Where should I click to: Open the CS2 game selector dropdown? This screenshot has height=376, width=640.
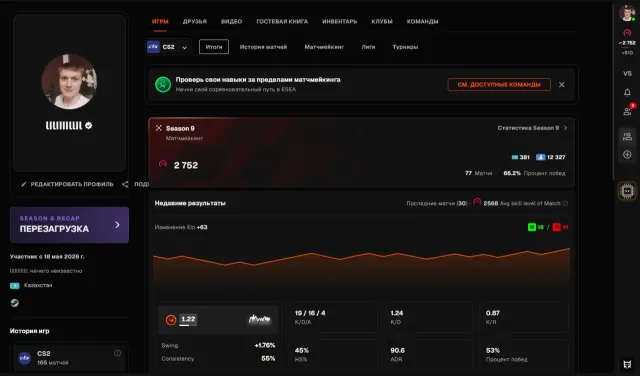168,47
